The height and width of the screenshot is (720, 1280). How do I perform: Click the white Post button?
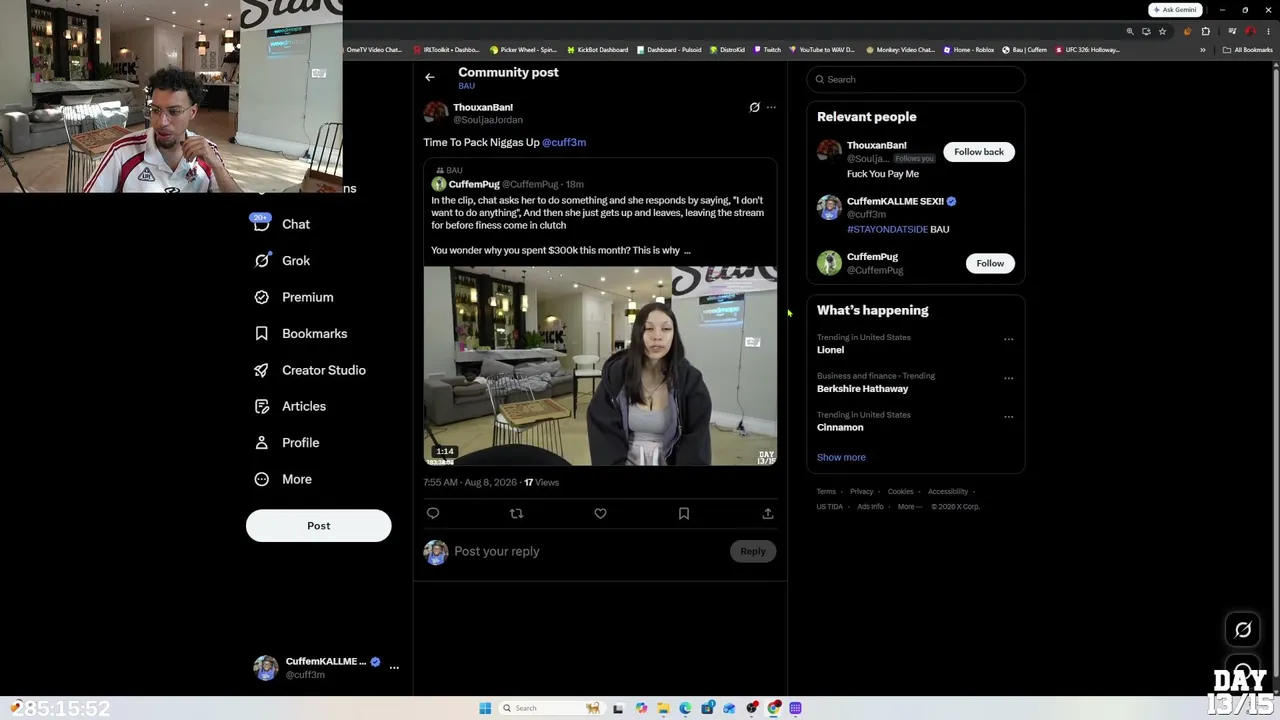319,526
